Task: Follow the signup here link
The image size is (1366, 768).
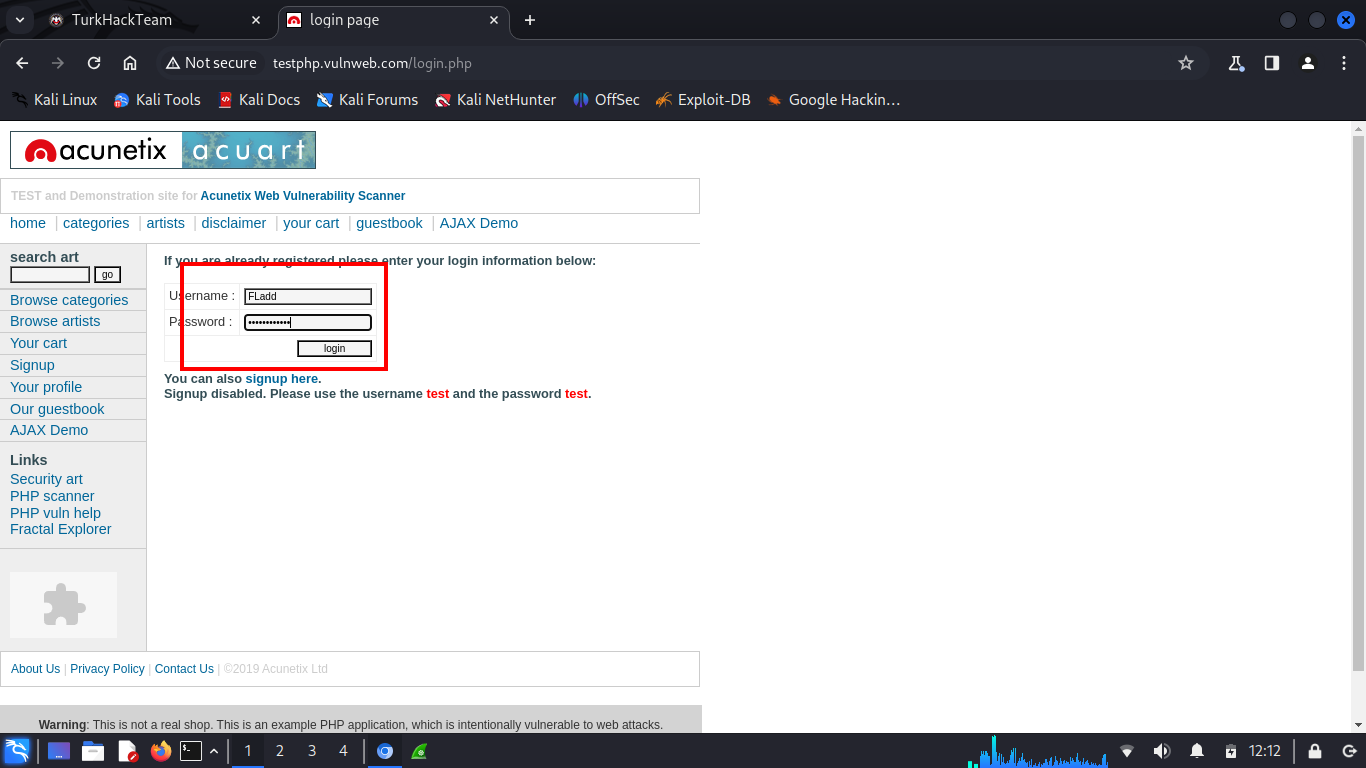Action: (282, 379)
